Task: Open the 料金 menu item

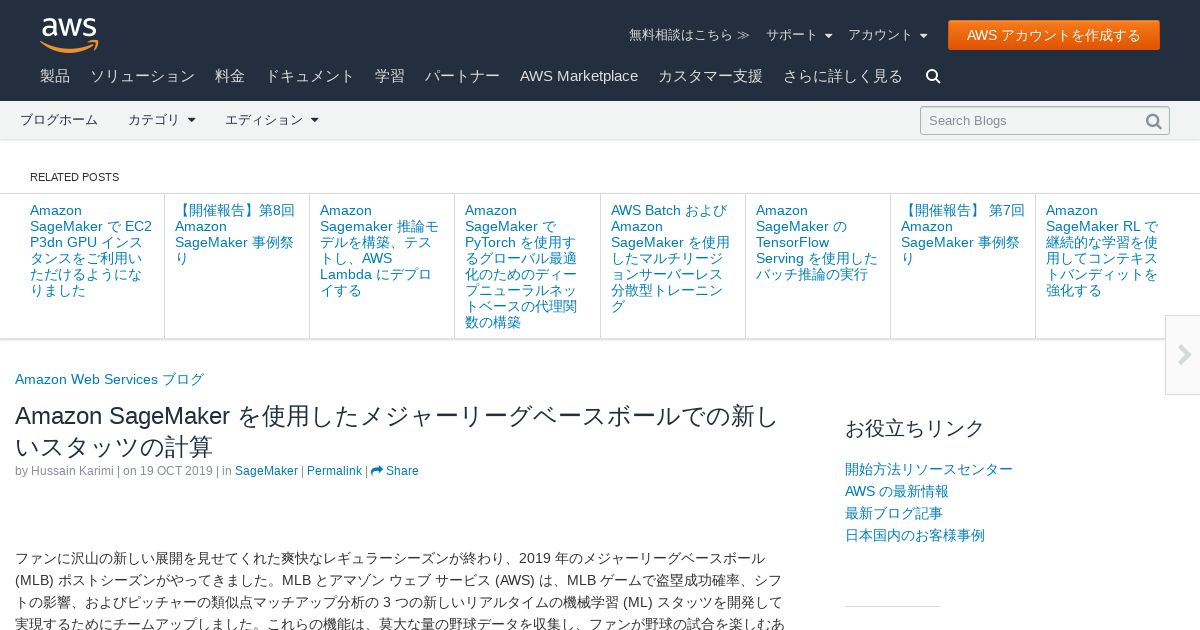Action: (230, 76)
